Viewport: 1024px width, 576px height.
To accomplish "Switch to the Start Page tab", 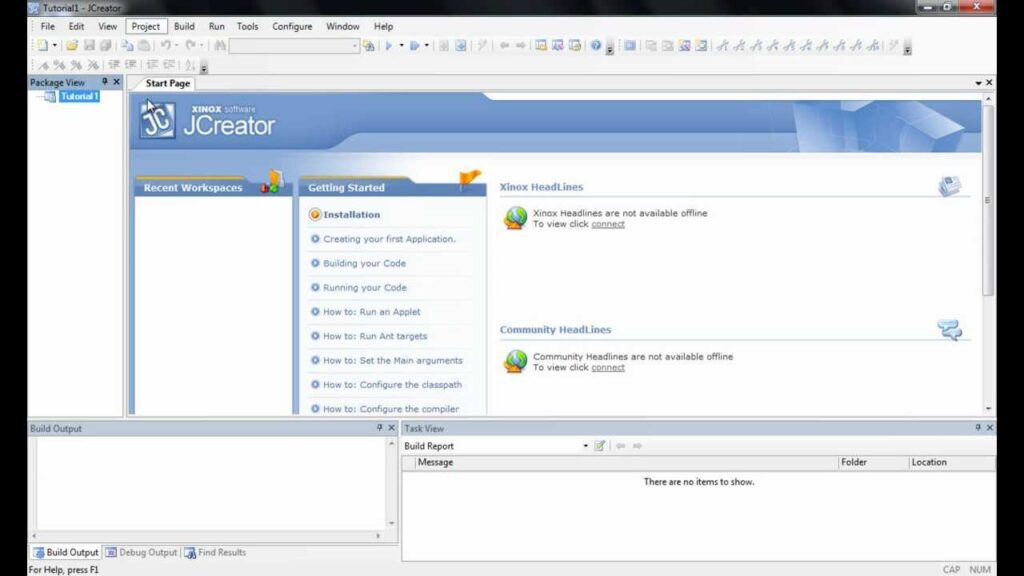I will [x=168, y=84].
